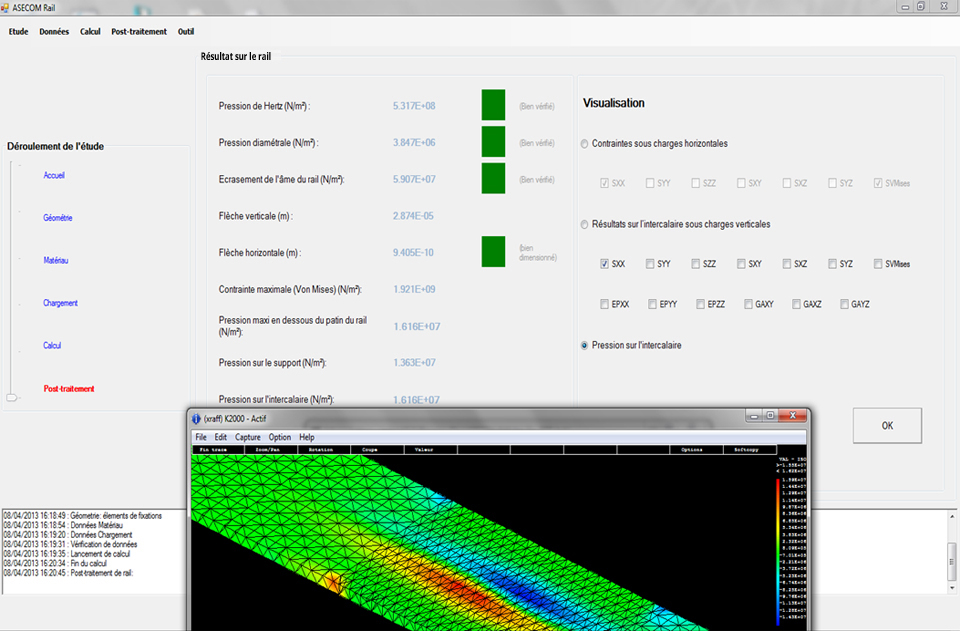This screenshot has width=960, height=631.
Task: Open the Post-traitement menu
Action: click(139, 31)
